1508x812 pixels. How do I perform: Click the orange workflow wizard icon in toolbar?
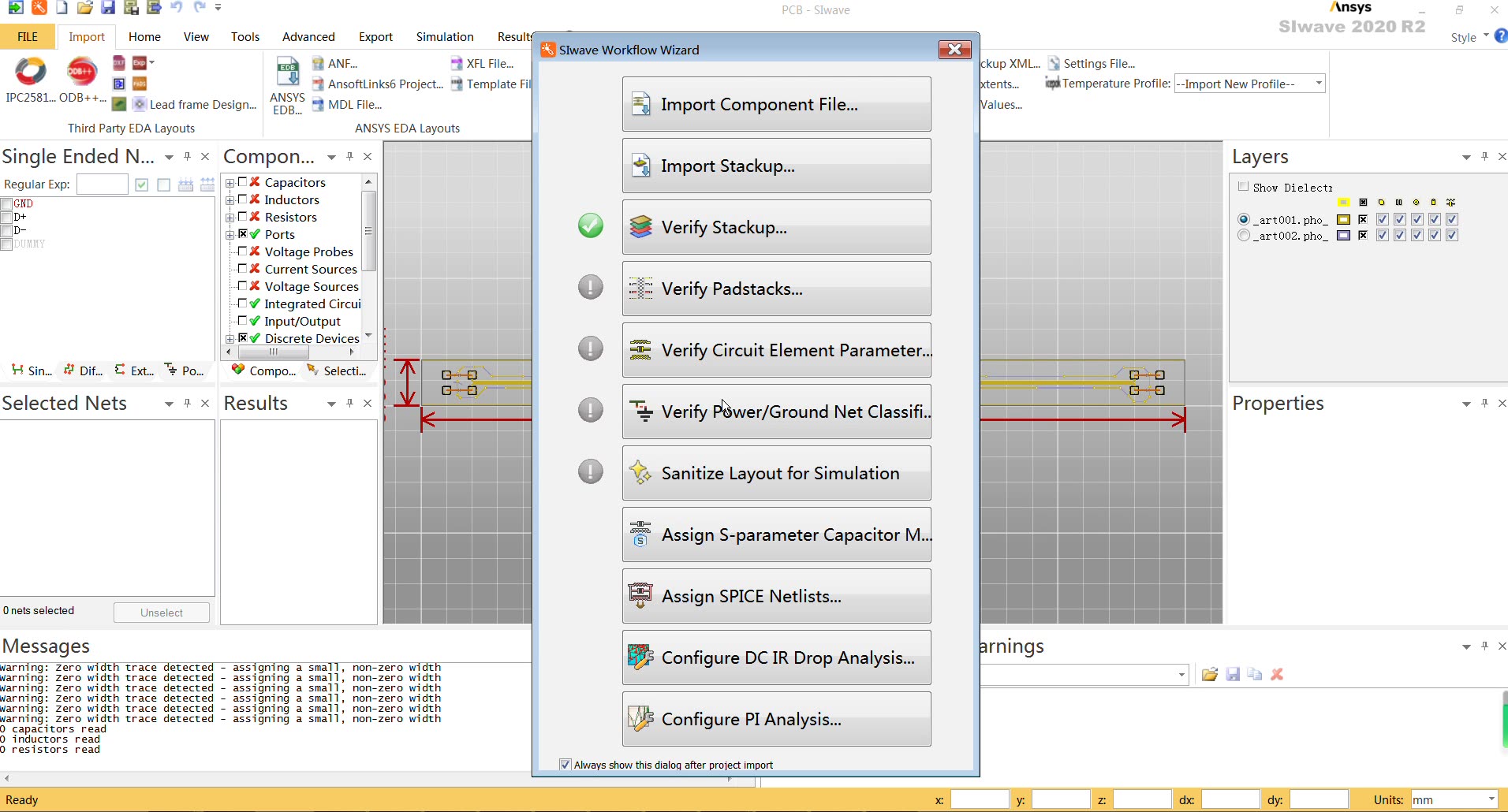pyautogui.click(x=39, y=8)
